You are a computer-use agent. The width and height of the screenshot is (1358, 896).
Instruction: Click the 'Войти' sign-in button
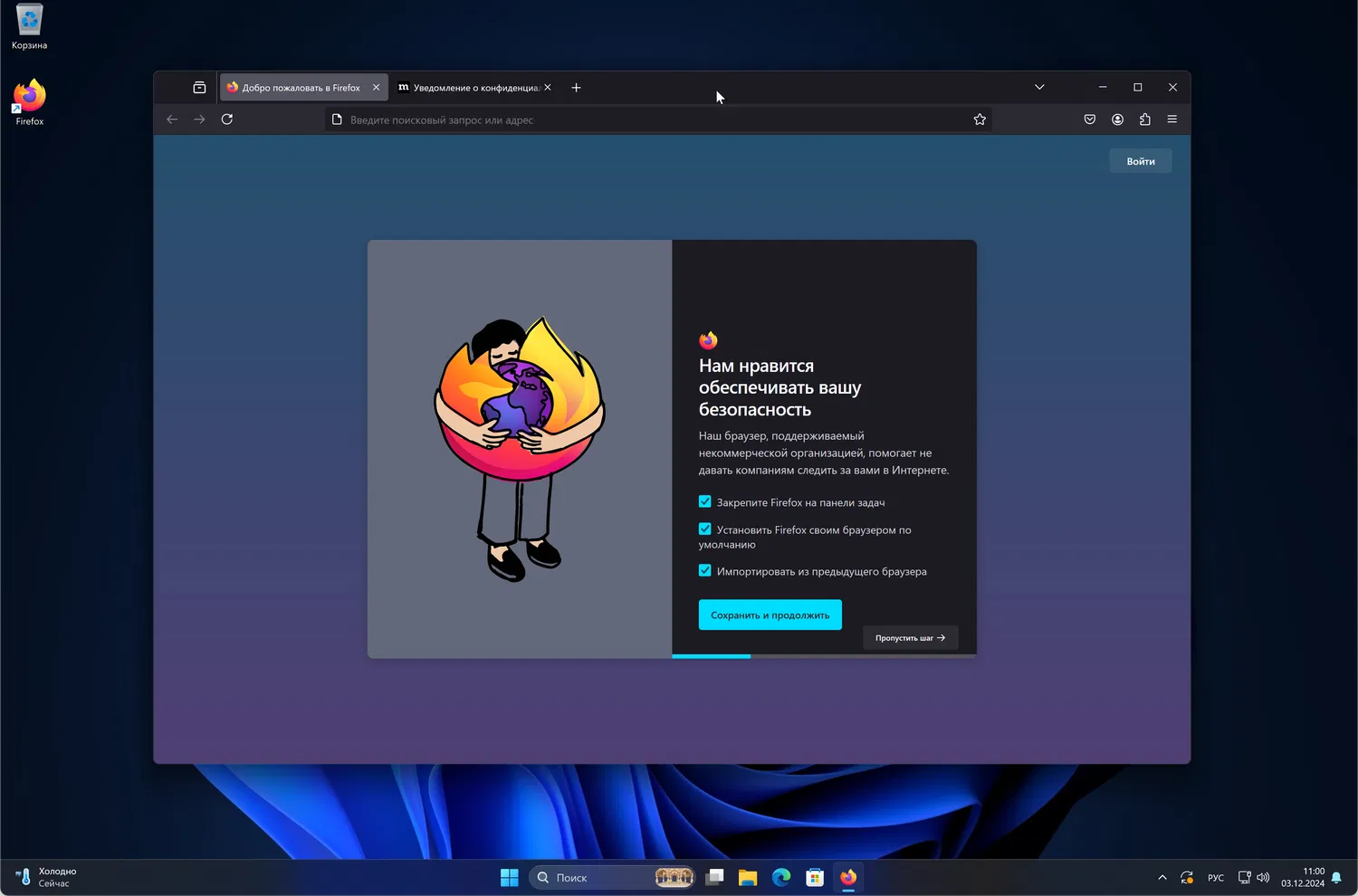click(1141, 161)
